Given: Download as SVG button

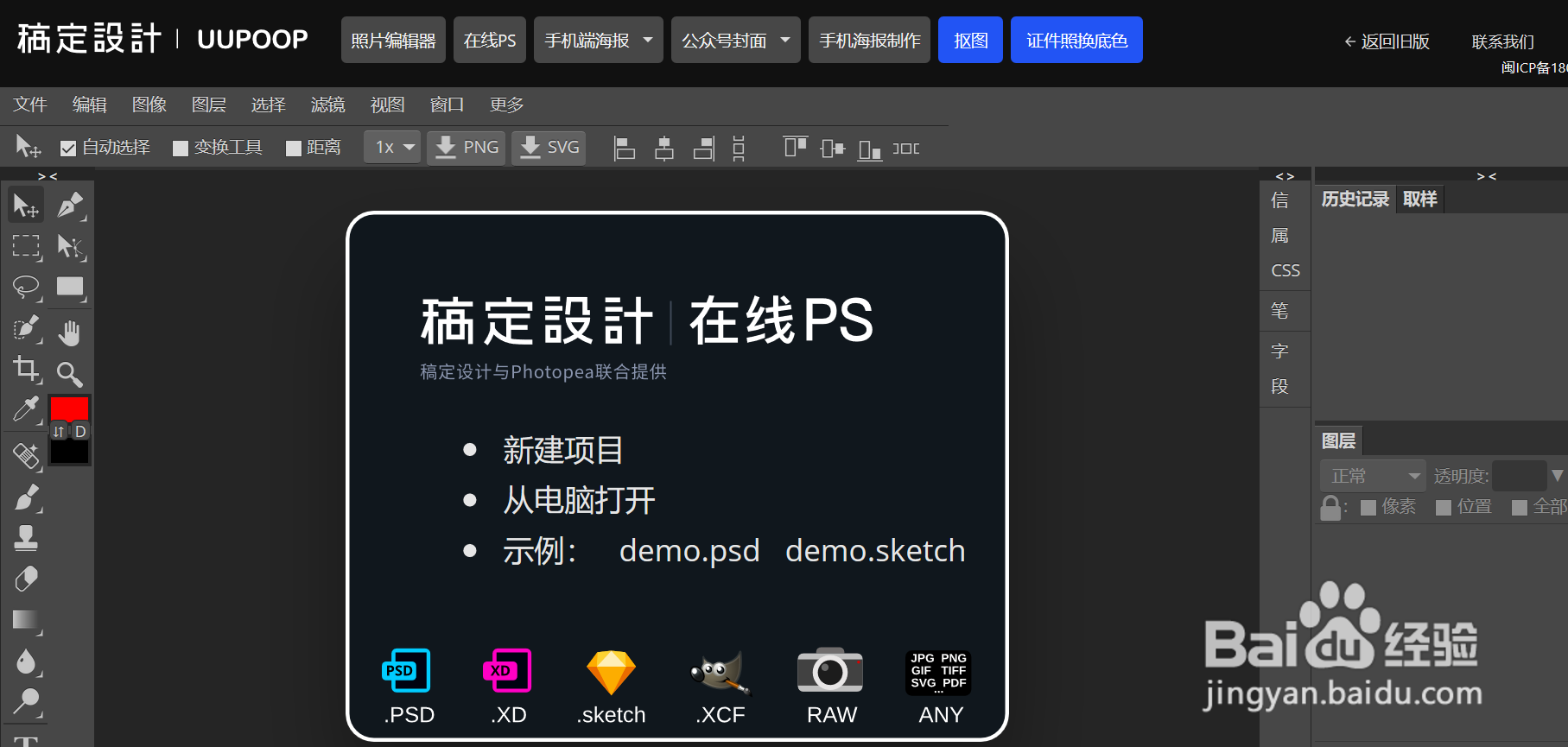Looking at the screenshot, I should 549,148.
